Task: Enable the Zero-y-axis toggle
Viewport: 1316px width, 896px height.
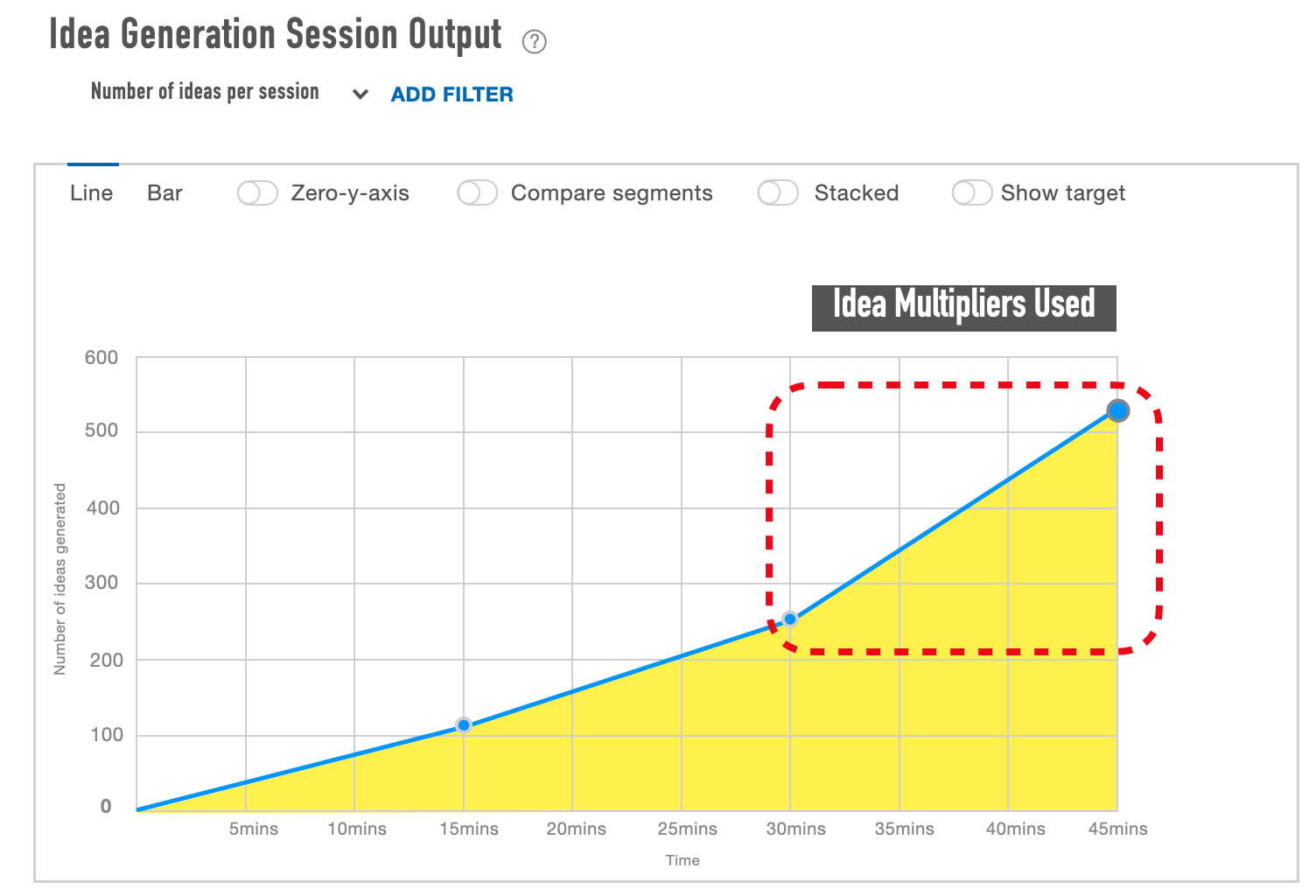Action: tap(257, 193)
